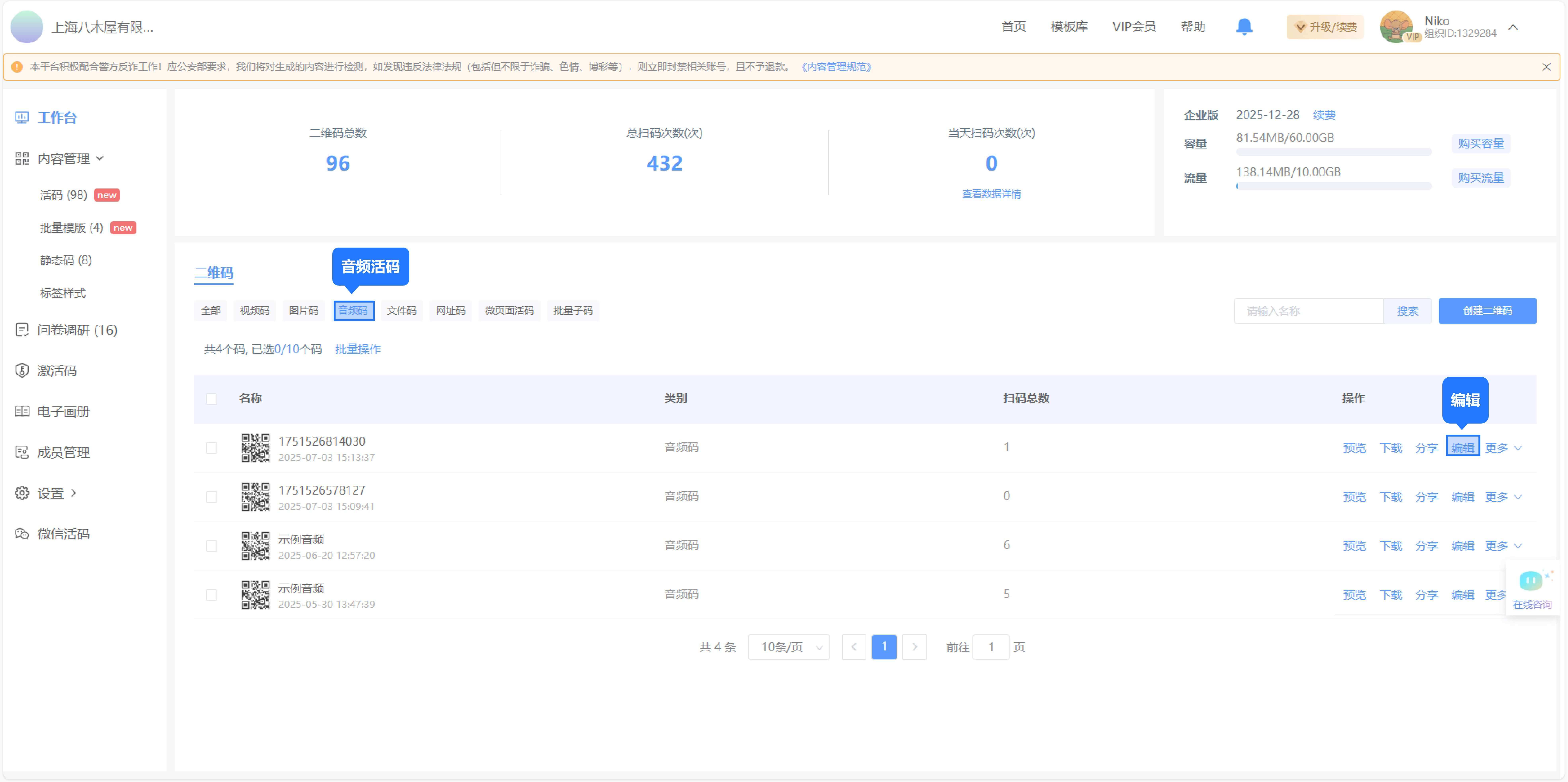
Task: Select the checkbox for first 示例音频 row
Action: (x=211, y=546)
